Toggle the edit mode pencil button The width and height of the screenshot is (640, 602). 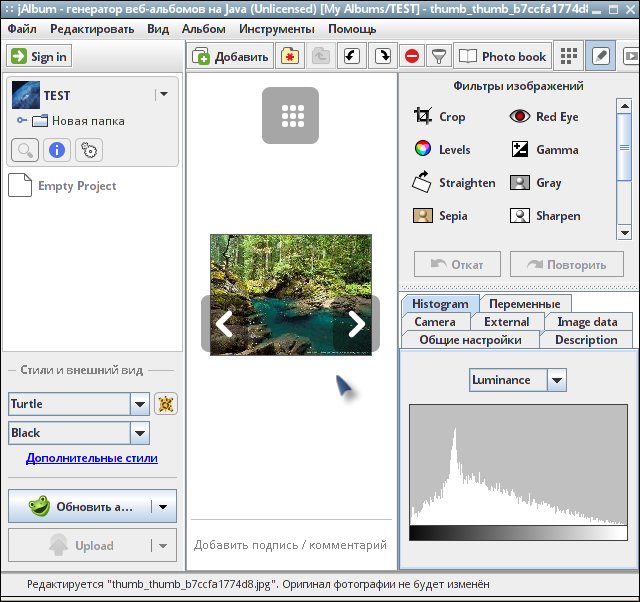tap(600, 56)
